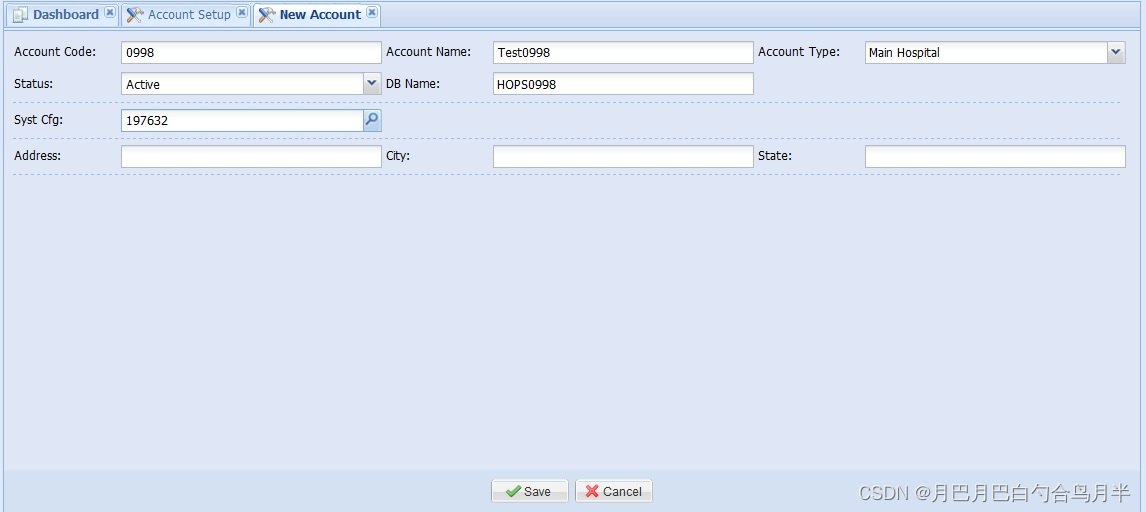Save the new account

[529, 492]
